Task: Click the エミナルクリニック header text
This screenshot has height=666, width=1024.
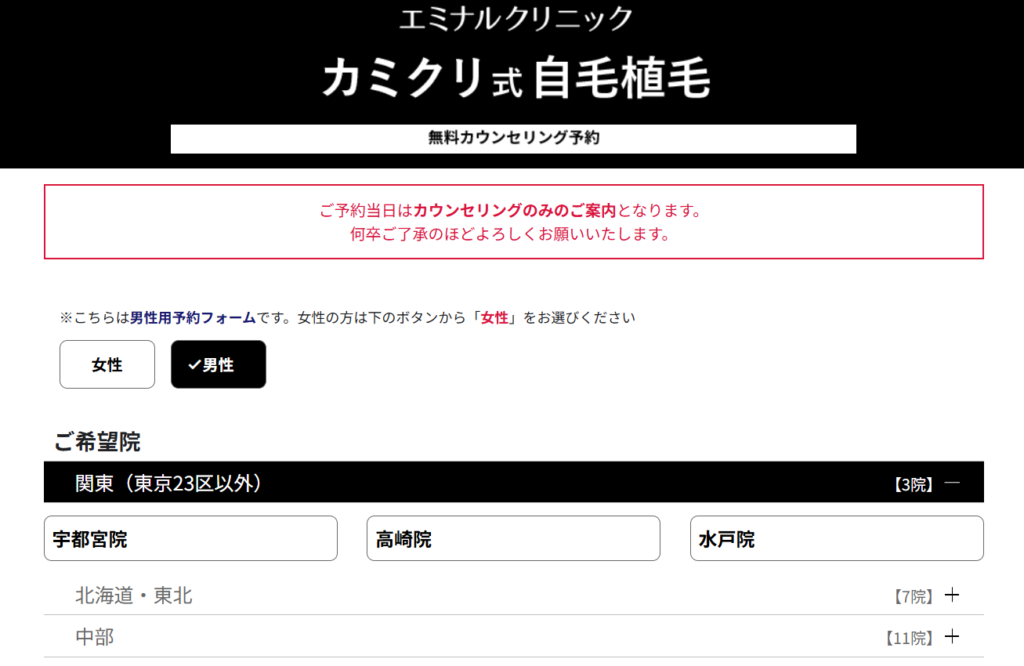Action: click(x=516, y=18)
